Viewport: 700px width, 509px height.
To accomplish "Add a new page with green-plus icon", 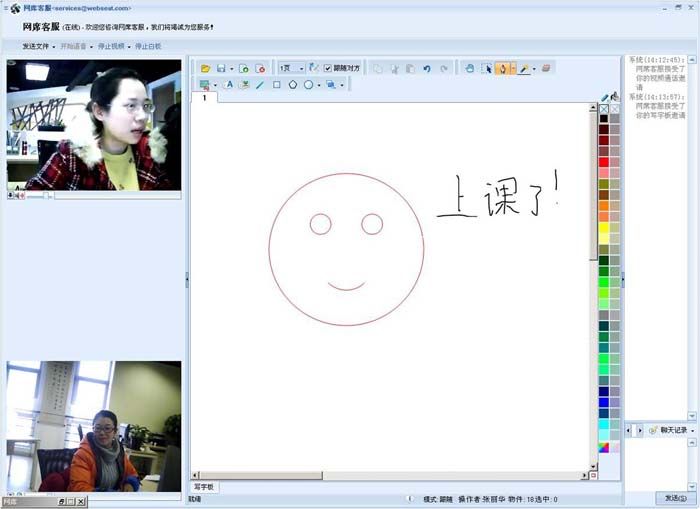I will point(243,68).
